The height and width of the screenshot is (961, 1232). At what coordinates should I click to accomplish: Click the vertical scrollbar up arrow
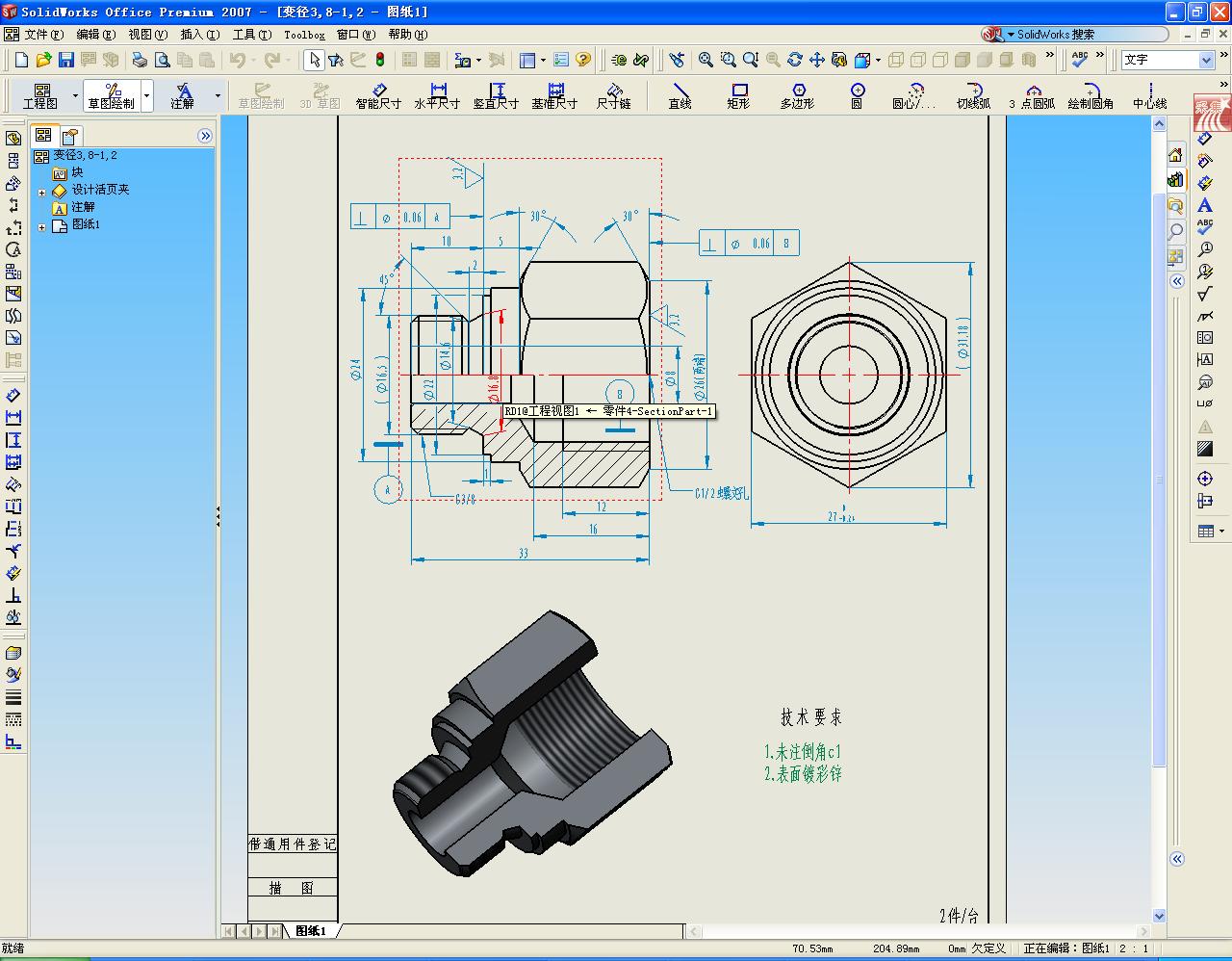(x=1159, y=124)
